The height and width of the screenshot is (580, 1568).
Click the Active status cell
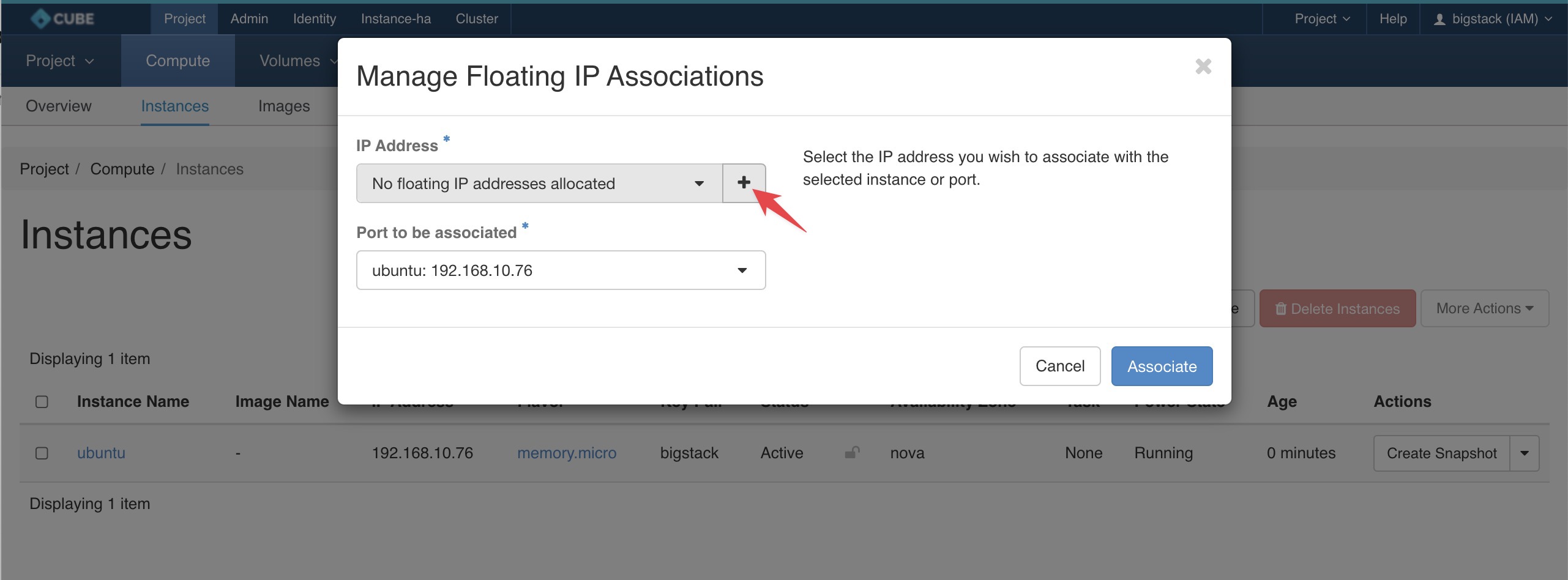pos(782,453)
